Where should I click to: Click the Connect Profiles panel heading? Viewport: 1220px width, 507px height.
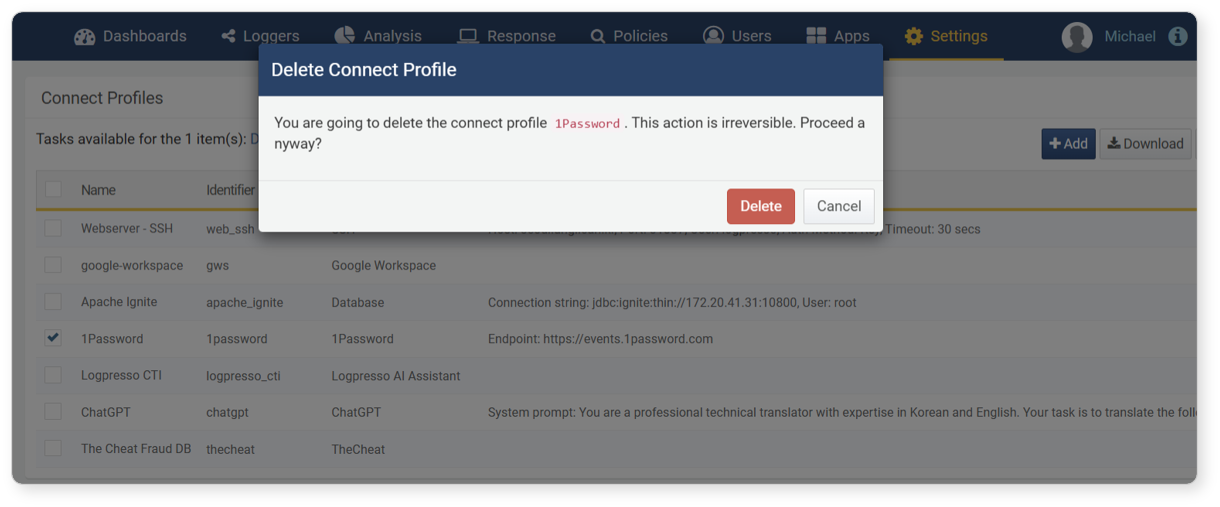(x=102, y=98)
